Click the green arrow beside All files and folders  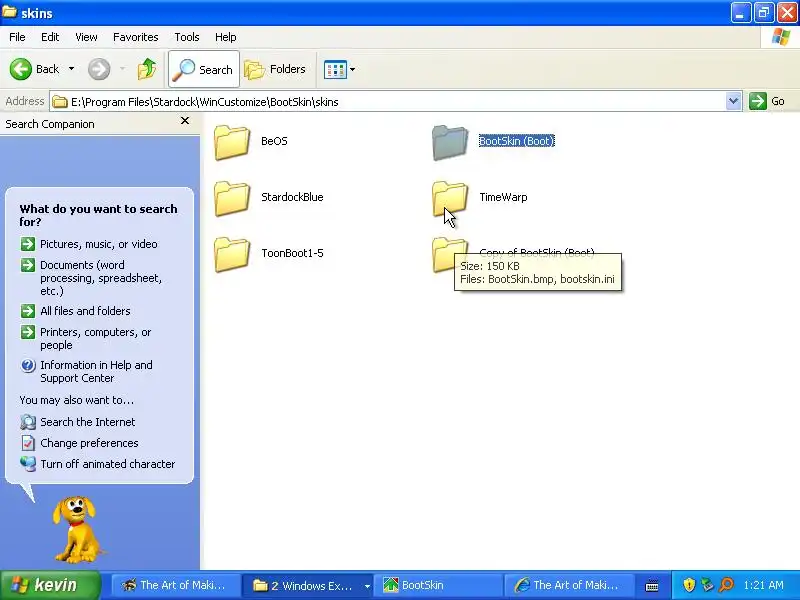coord(28,311)
